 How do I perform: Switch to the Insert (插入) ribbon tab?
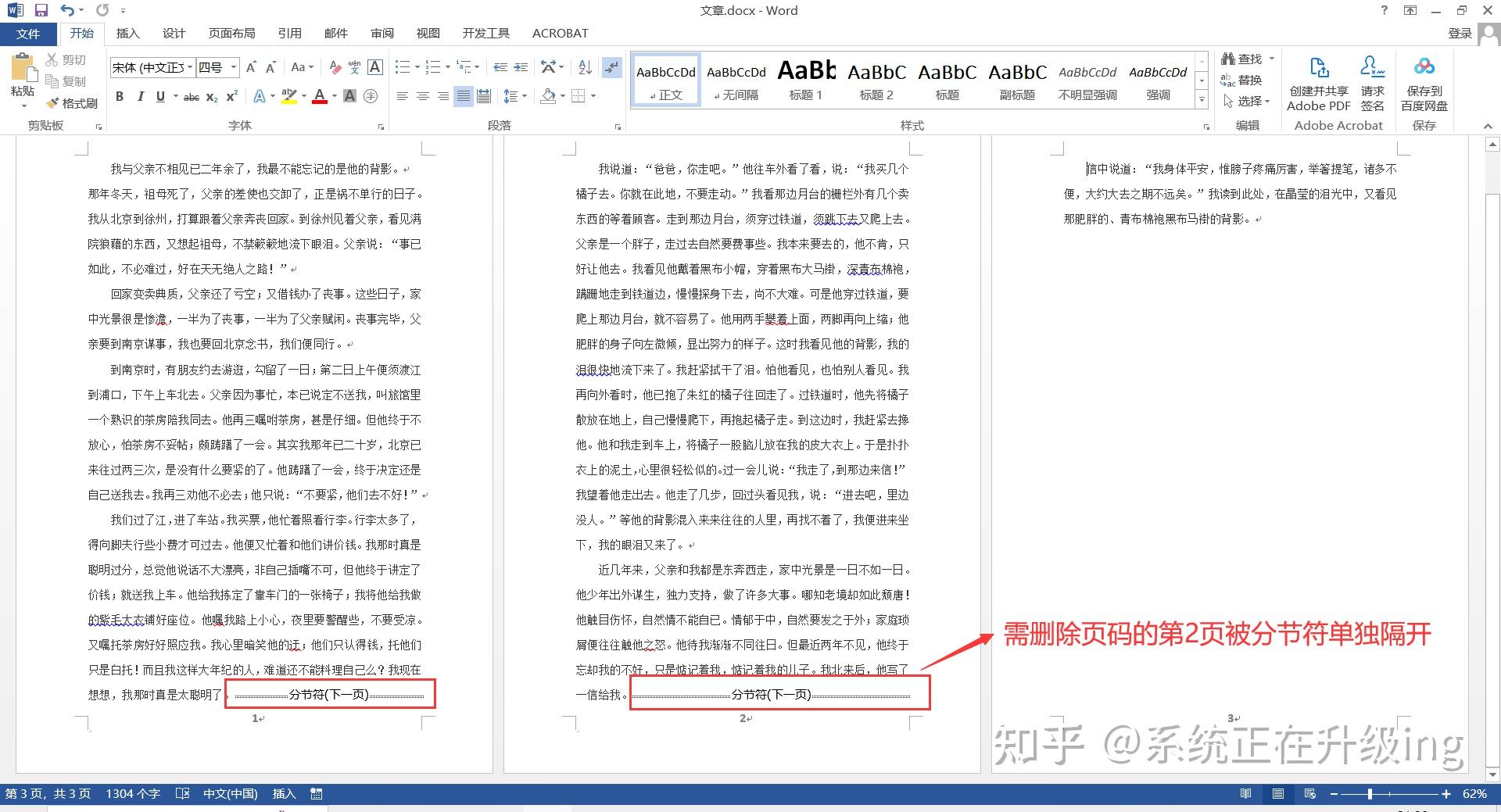pyautogui.click(x=127, y=34)
